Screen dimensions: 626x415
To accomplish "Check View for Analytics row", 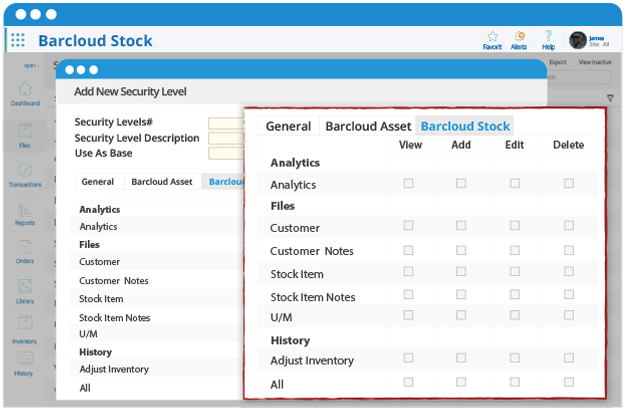I will [408, 183].
